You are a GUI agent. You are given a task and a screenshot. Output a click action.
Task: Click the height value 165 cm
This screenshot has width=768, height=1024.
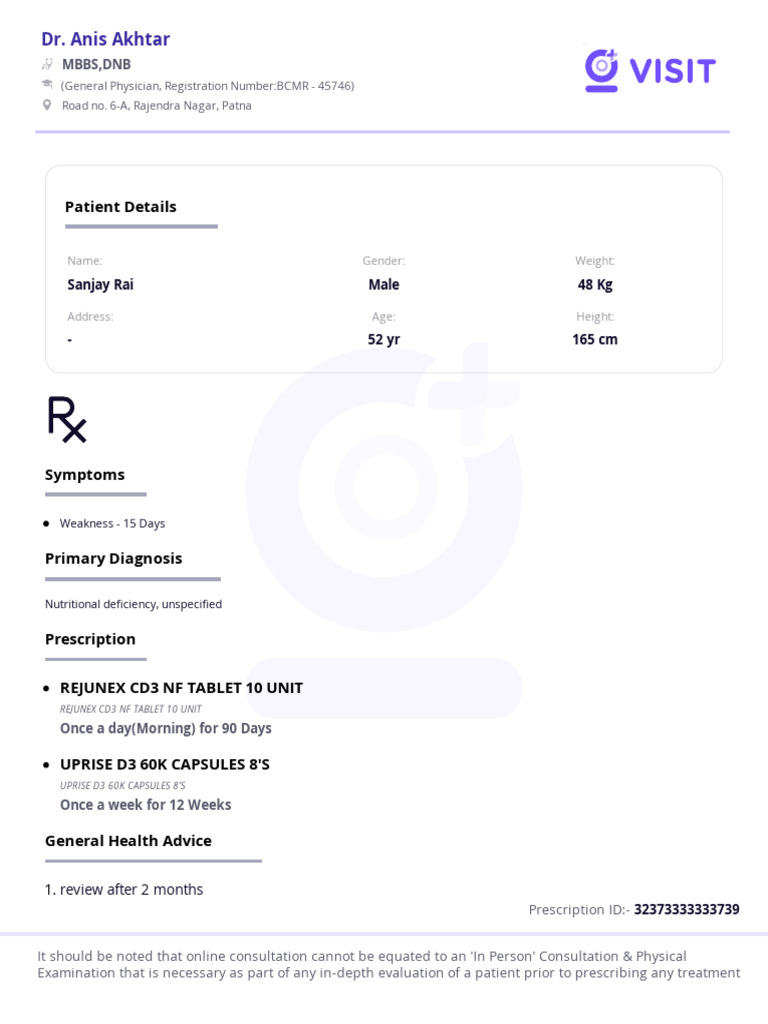coord(595,340)
